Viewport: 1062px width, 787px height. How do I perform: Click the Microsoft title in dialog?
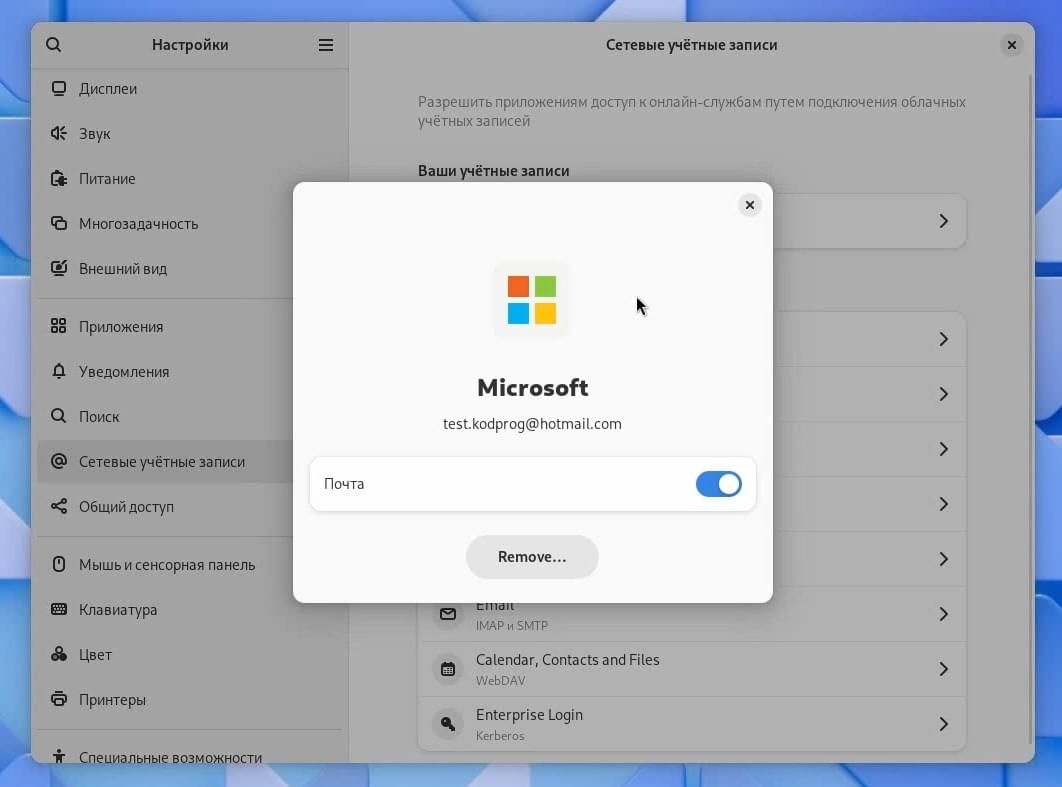[x=532, y=387]
